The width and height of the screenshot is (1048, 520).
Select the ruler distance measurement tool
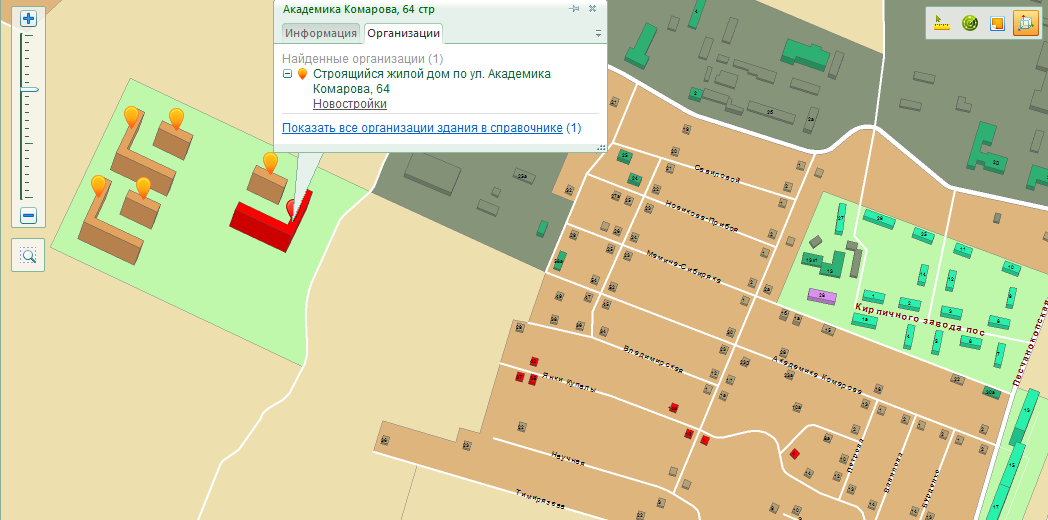pyautogui.click(x=941, y=23)
